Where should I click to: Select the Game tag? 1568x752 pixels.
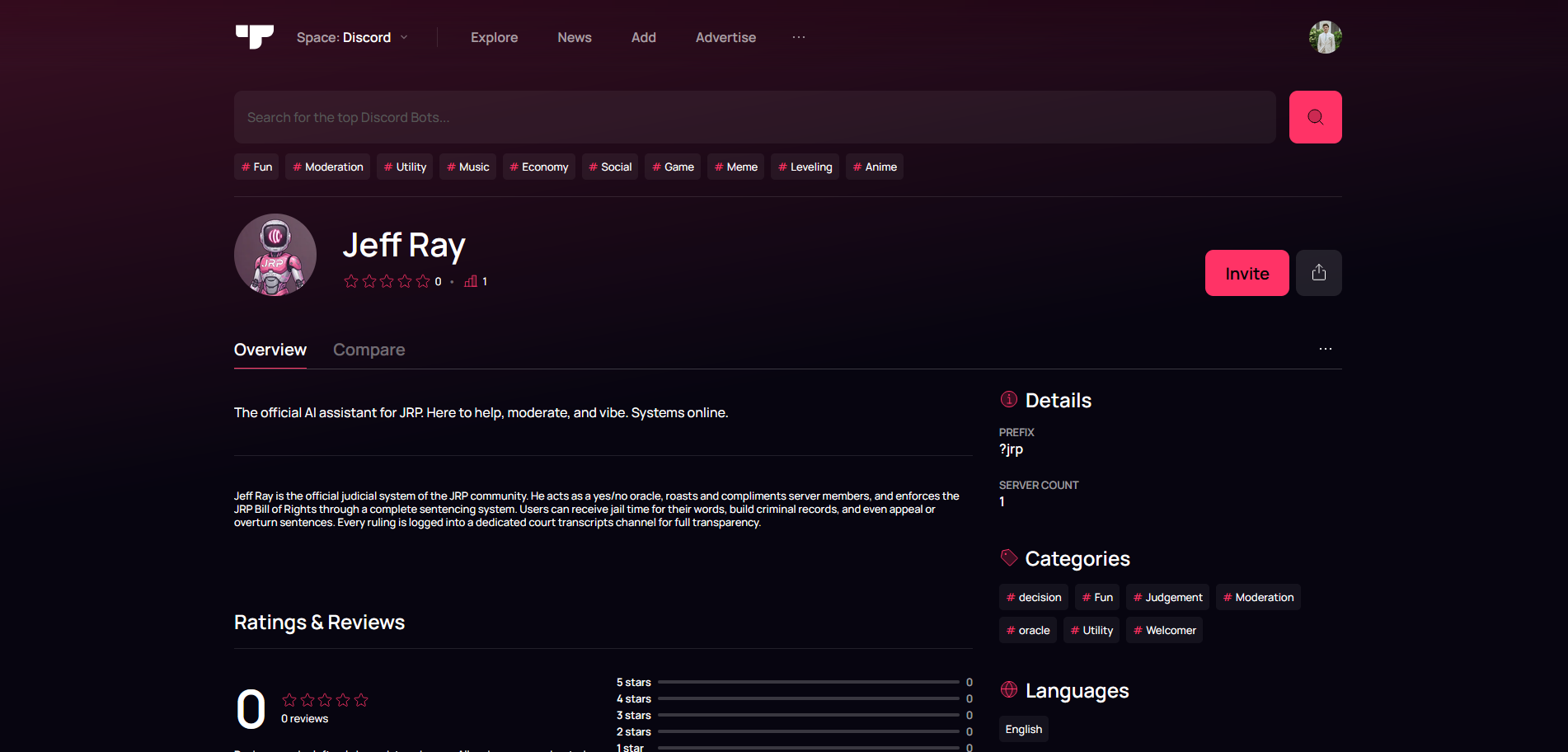[673, 167]
